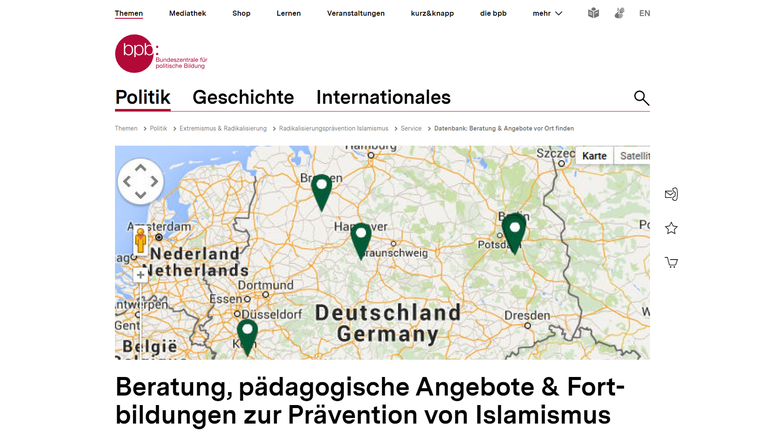Click the Politik breadcrumb link
The image size is (768, 432).
click(158, 128)
